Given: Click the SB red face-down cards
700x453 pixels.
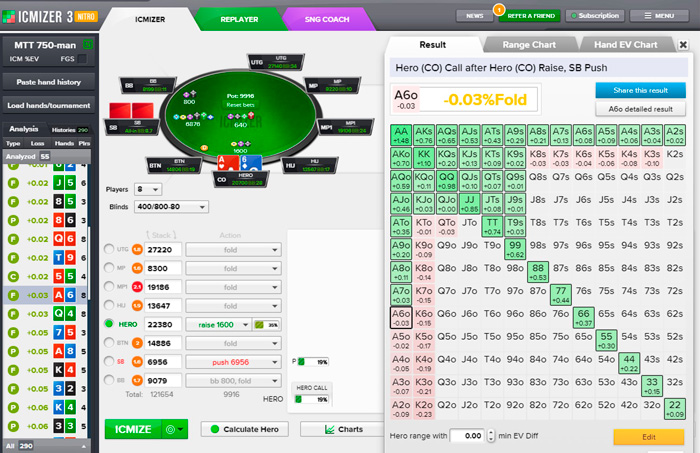Looking at the screenshot, I should pyautogui.click(x=131, y=110).
